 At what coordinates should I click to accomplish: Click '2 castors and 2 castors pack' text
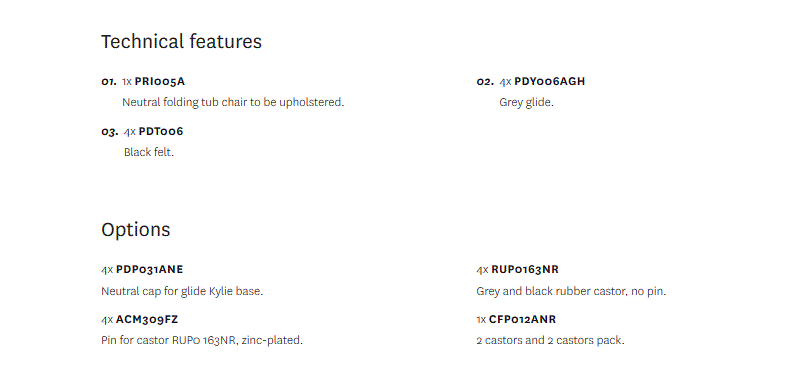tap(550, 340)
